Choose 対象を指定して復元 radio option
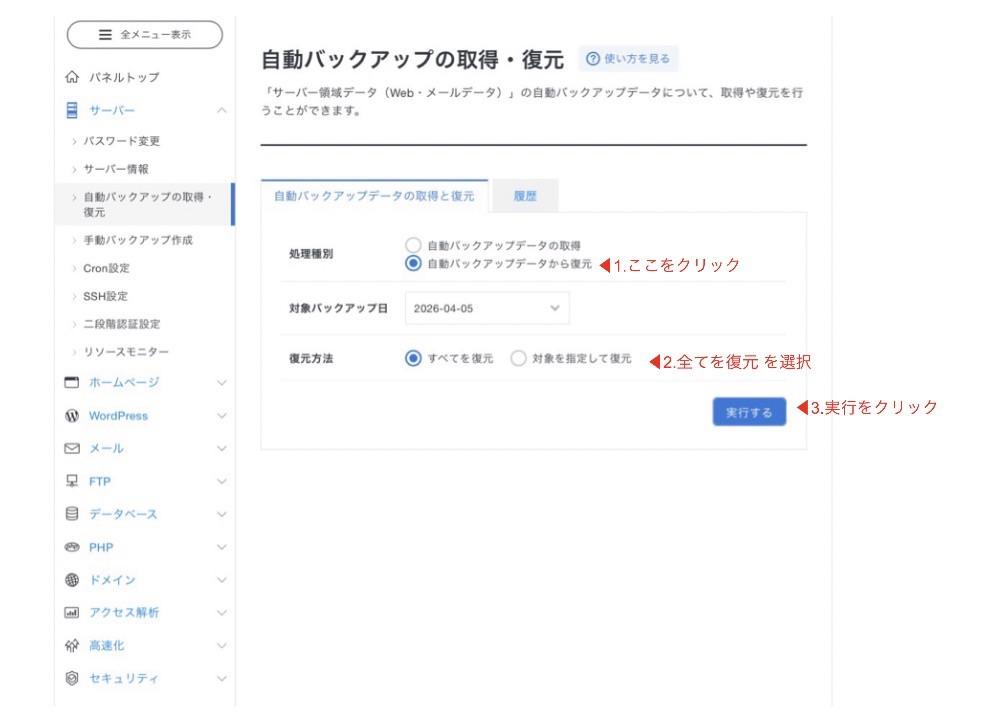 tap(518, 358)
